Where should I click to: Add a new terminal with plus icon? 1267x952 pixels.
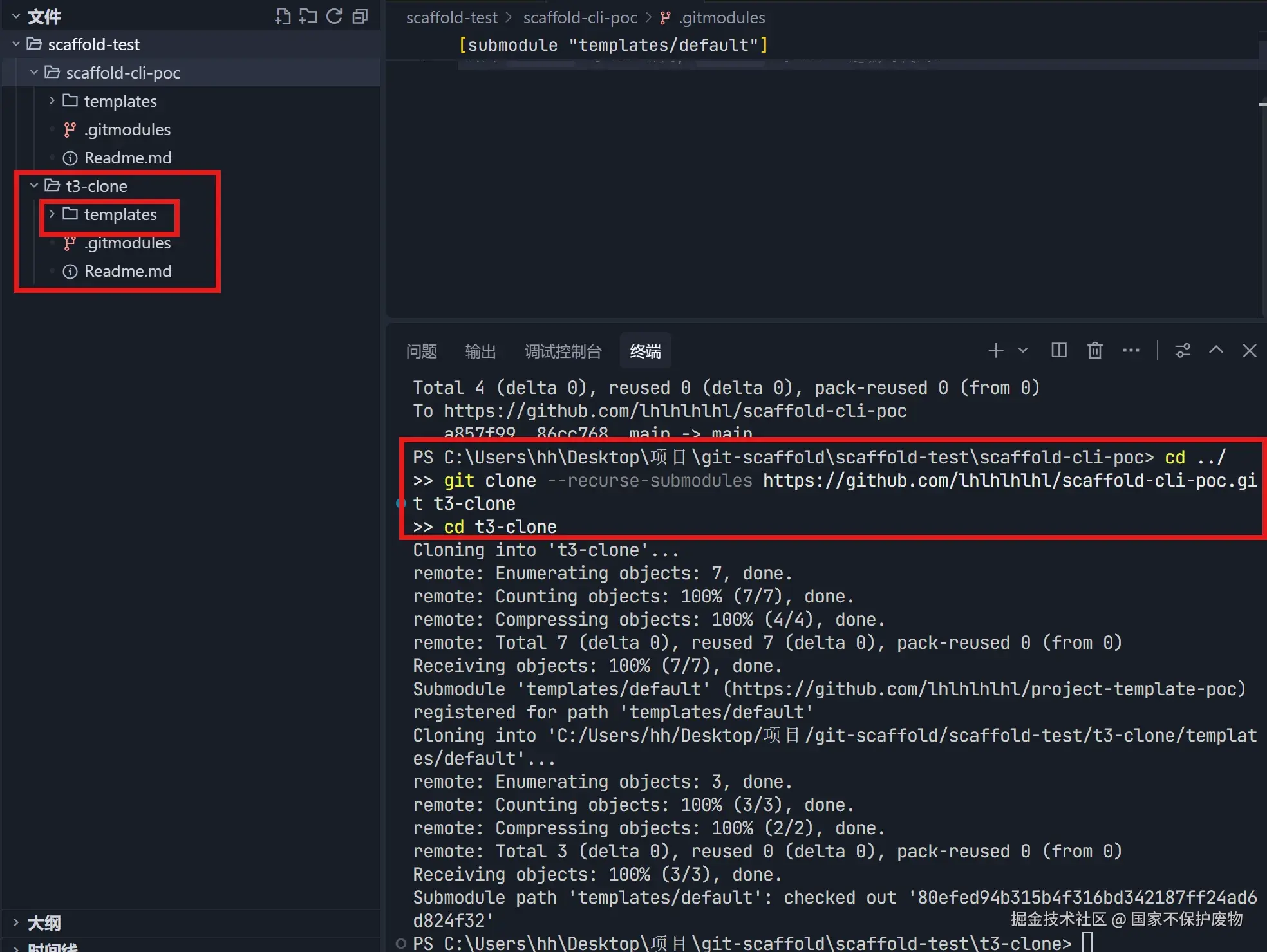pos(995,351)
